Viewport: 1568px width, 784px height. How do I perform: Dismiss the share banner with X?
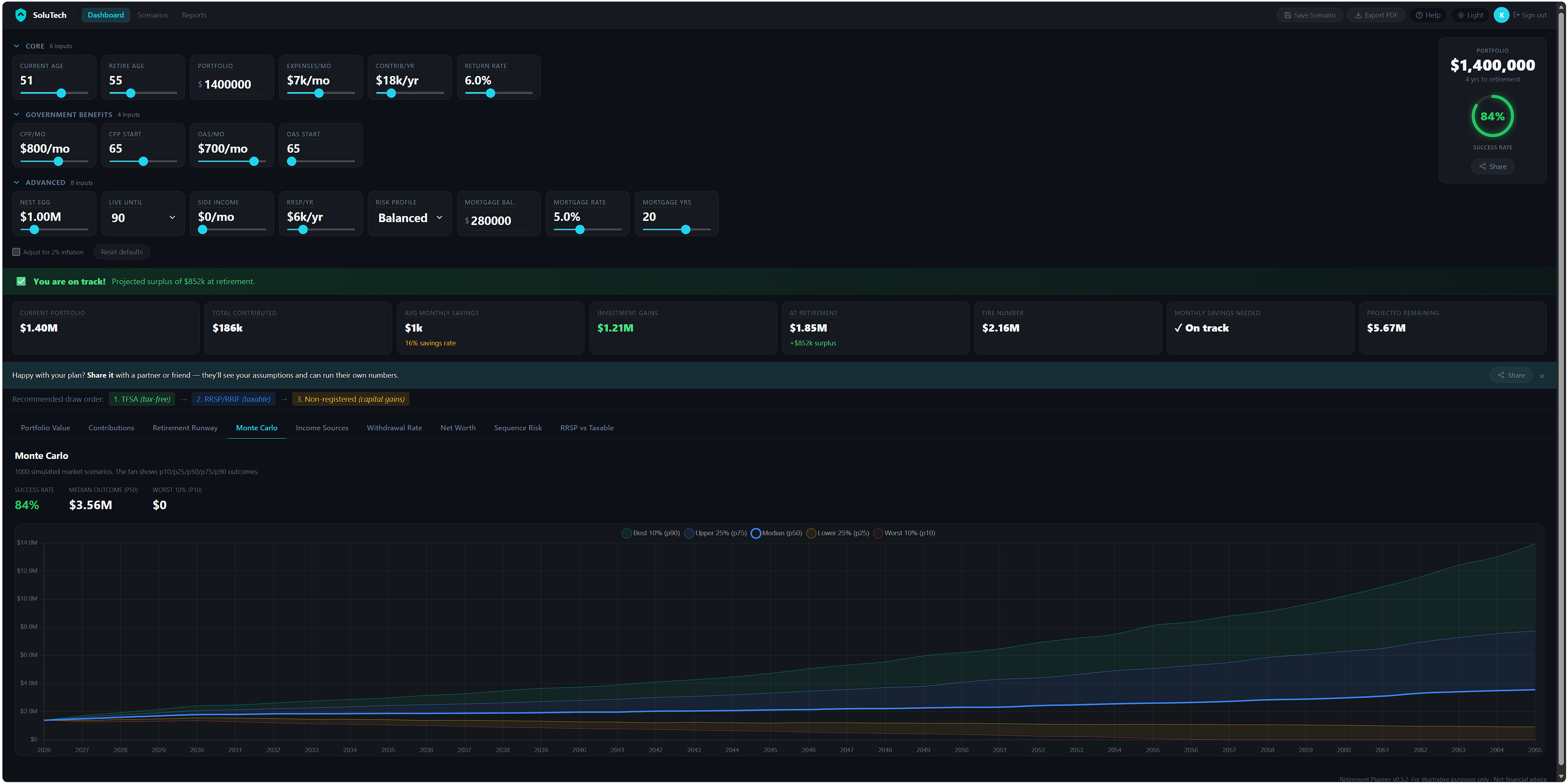[1542, 376]
